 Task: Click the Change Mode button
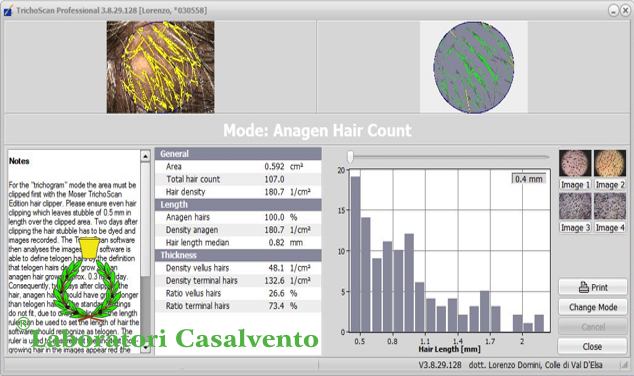tap(593, 307)
